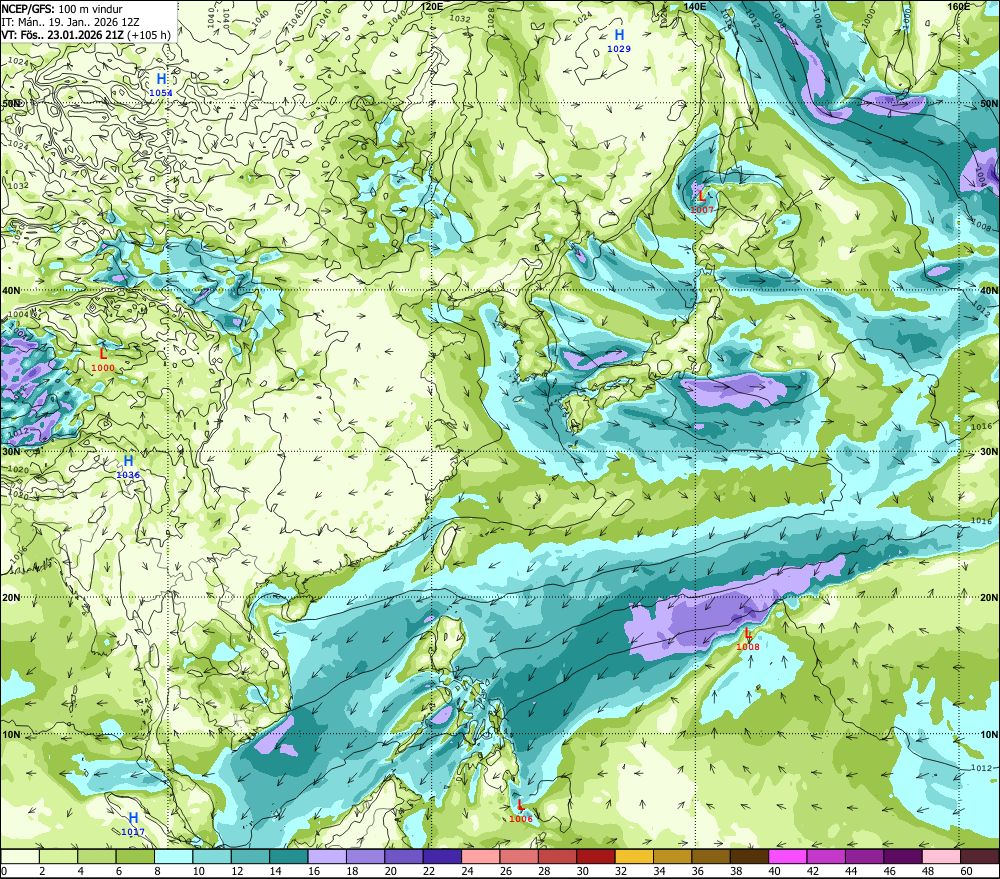Pick the bright magenta swatch between 40 and 42
The height and width of the screenshot is (879, 1000).
[788, 856]
